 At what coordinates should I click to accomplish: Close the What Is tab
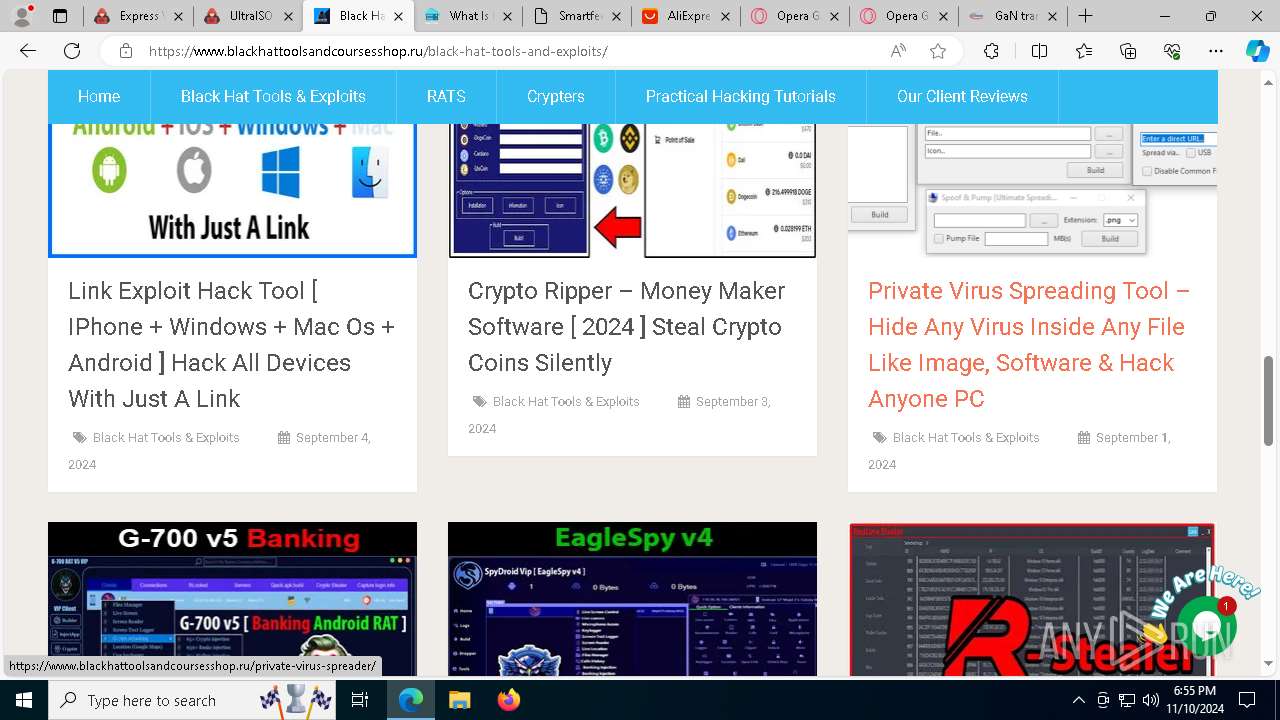click(x=506, y=16)
